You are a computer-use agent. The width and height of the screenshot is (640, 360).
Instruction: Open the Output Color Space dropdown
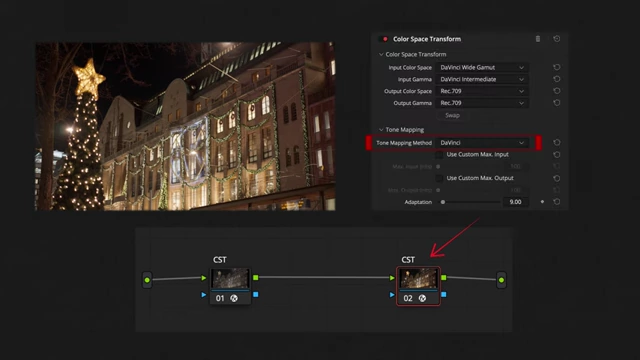pyautogui.click(x=482, y=91)
